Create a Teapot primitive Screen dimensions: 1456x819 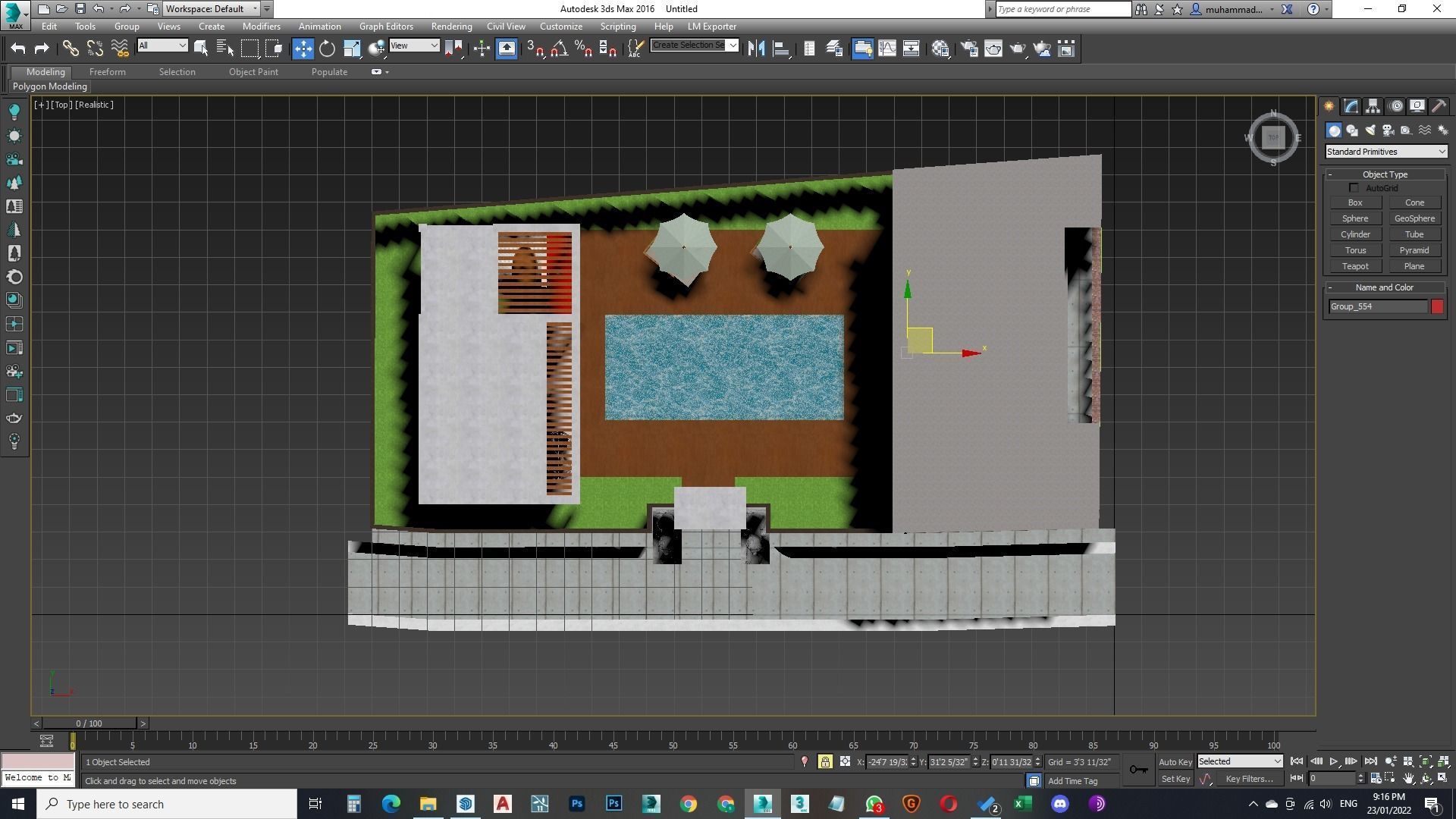[x=1355, y=266]
